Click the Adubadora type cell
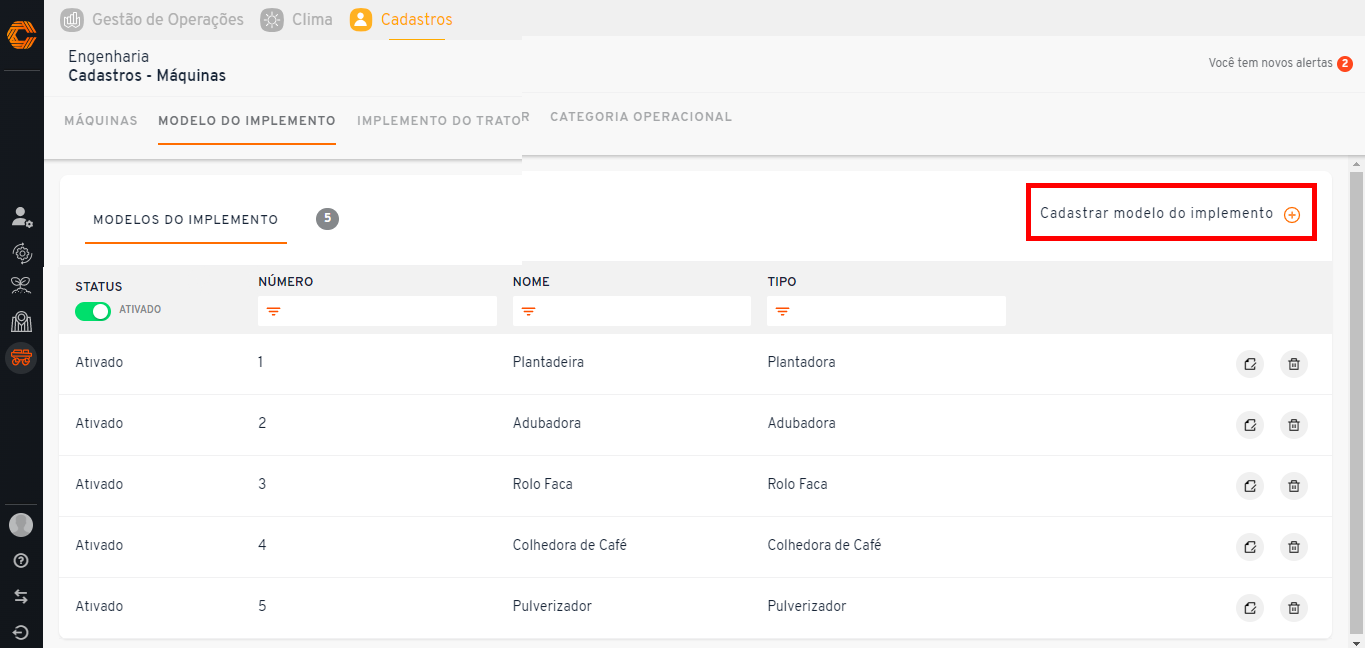1365x648 pixels. [801, 423]
